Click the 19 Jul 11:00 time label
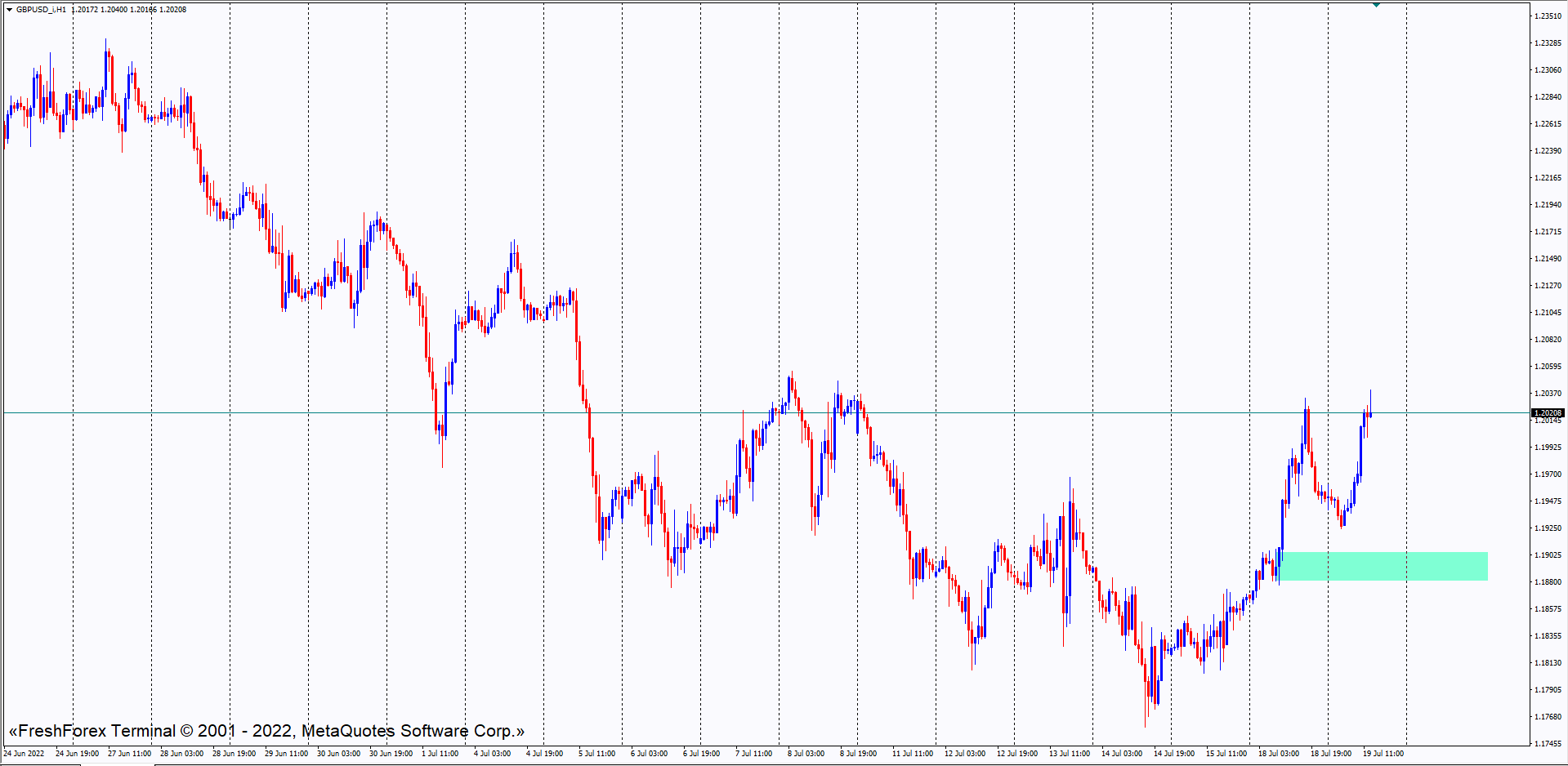The height and width of the screenshot is (766, 1568). click(x=1383, y=754)
